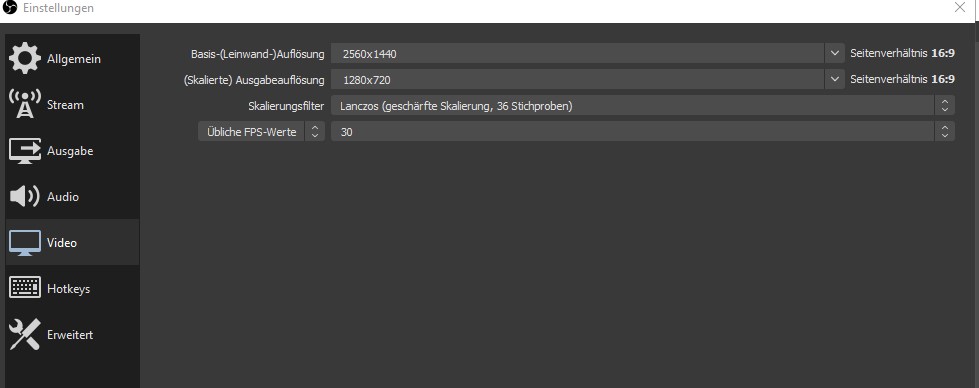Switch to the Hotkeys settings tab
The height and width of the screenshot is (388, 979).
(72, 288)
